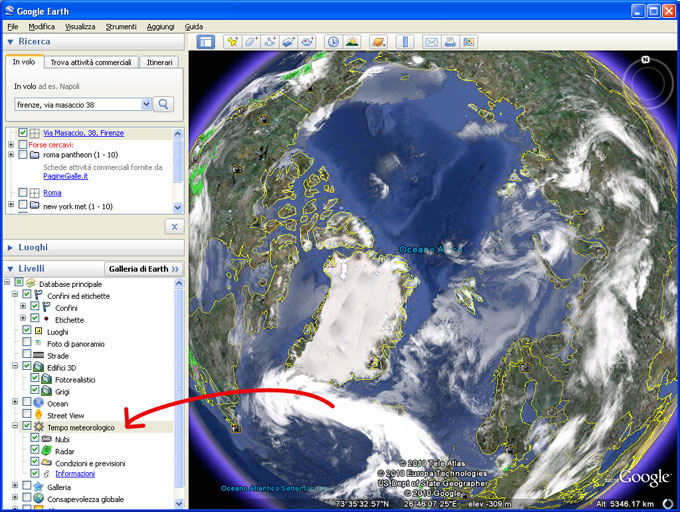Click the Edifici 3D building icon

click(x=39, y=367)
